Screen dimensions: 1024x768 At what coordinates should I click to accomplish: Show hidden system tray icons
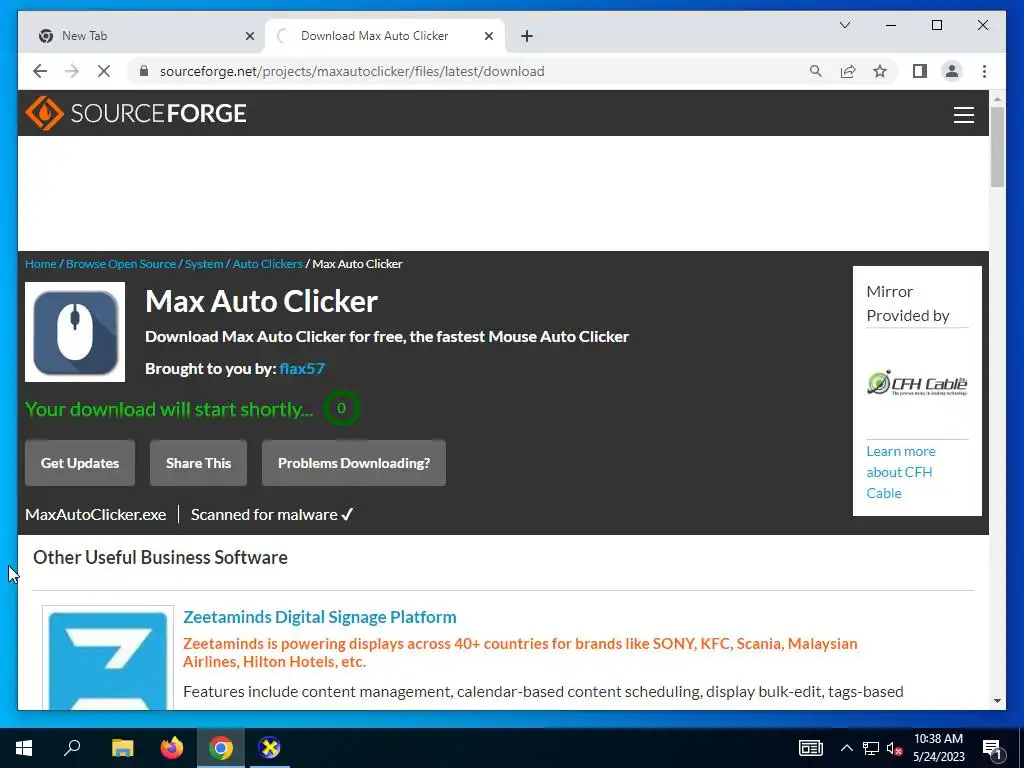coord(846,748)
